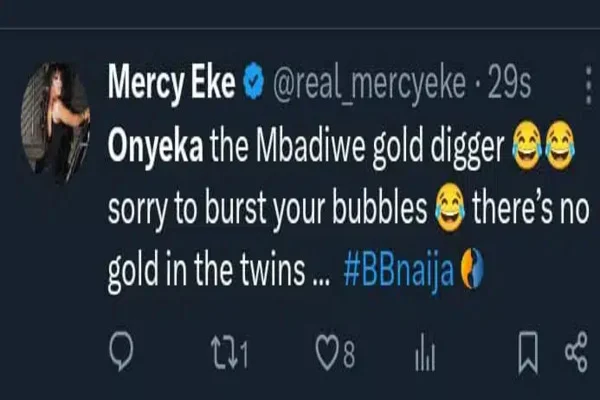
Task: Bookmark this tweet
Action: tap(528, 353)
